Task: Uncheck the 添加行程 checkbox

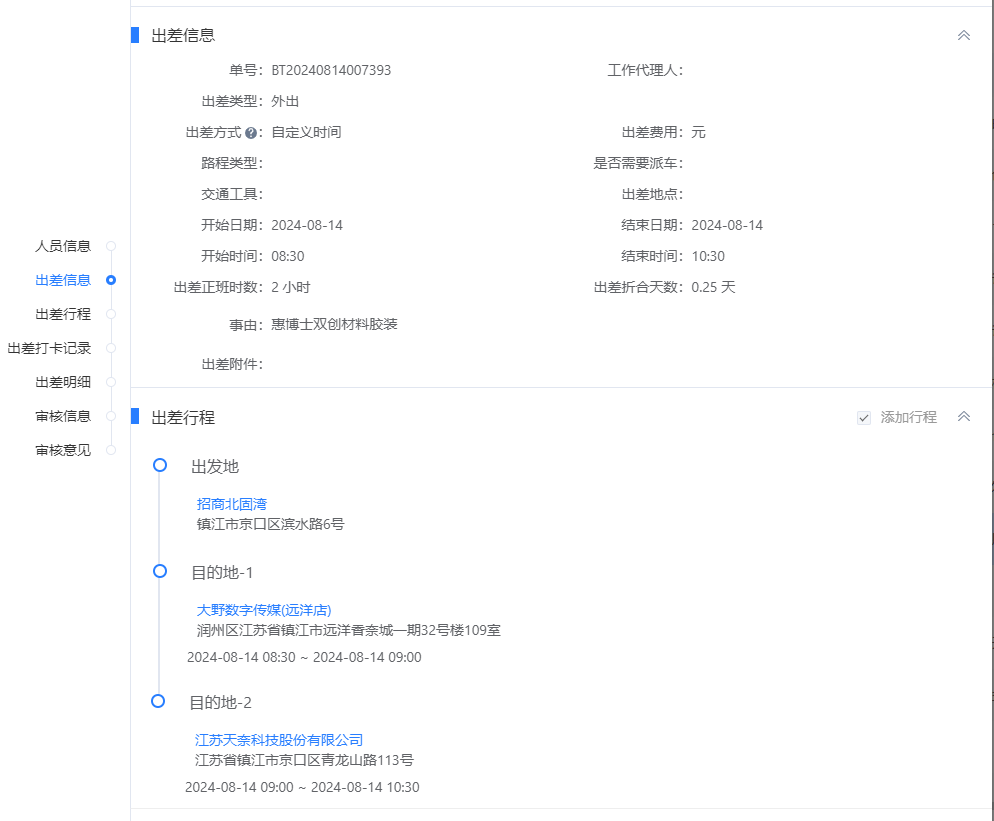Action: pyautogui.click(x=863, y=418)
